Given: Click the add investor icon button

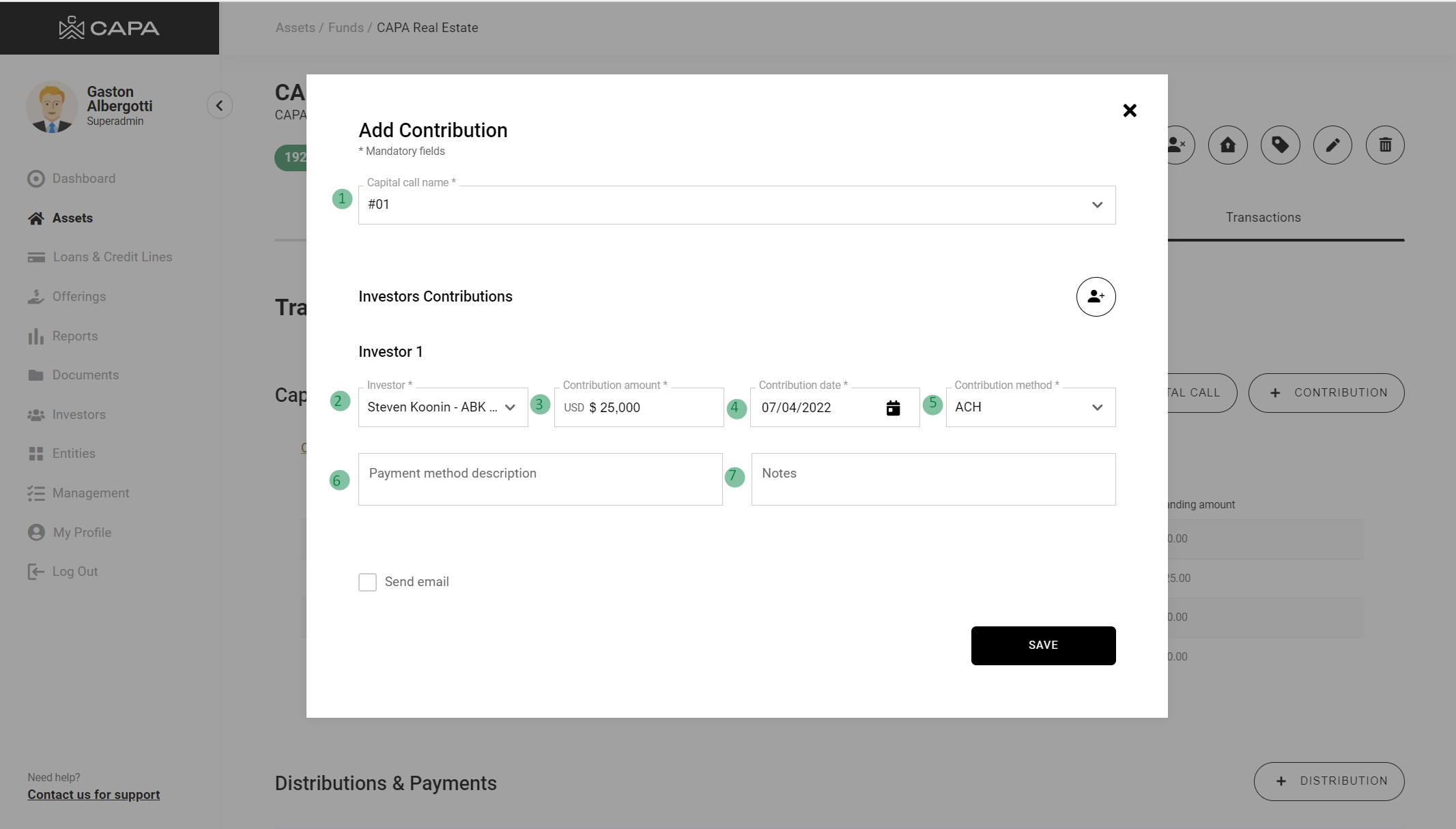Looking at the screenshot, I should tap(1096, 297).
